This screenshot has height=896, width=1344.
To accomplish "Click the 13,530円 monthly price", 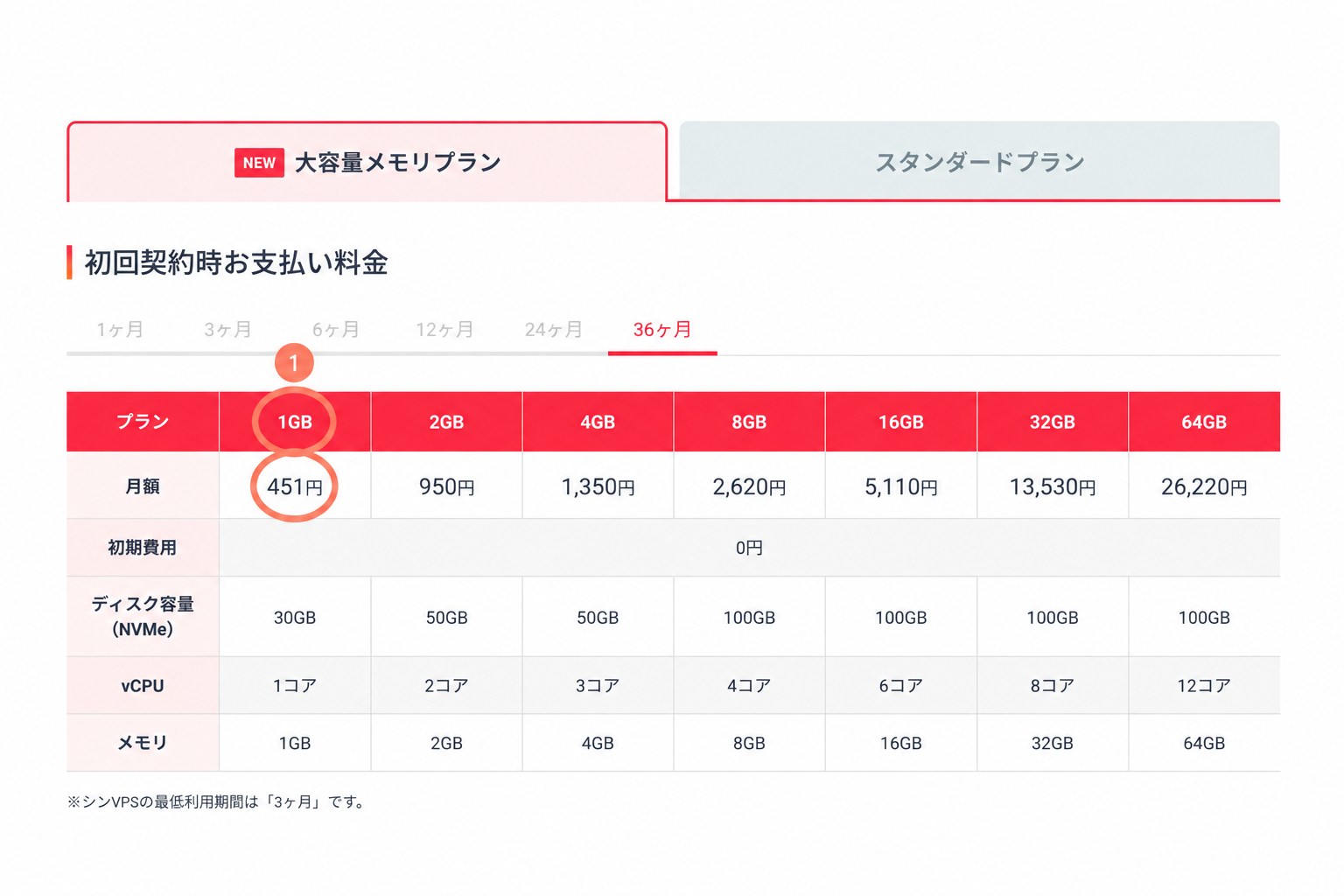I will click(x=1053, y=486).
